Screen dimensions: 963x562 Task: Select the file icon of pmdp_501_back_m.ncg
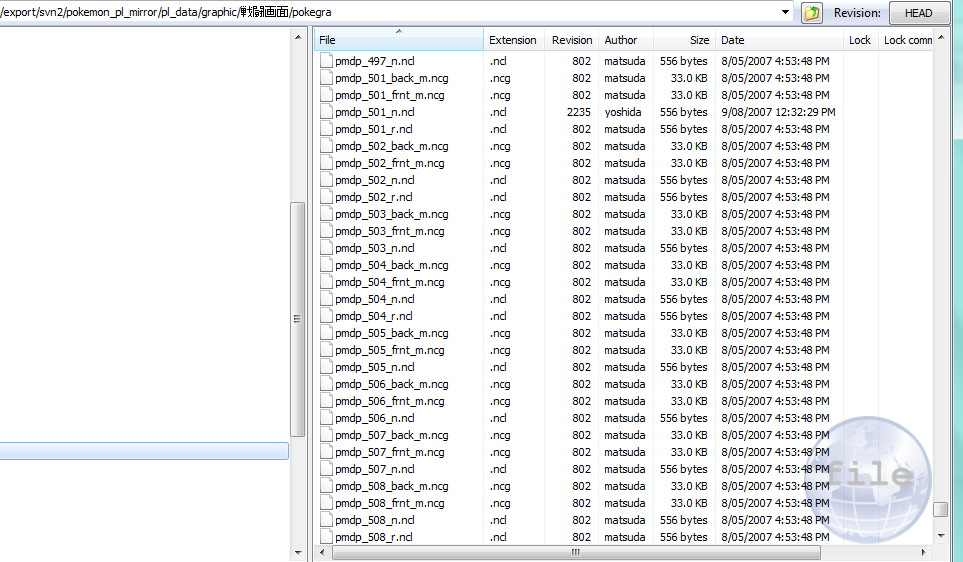click(x=326, y=78)
